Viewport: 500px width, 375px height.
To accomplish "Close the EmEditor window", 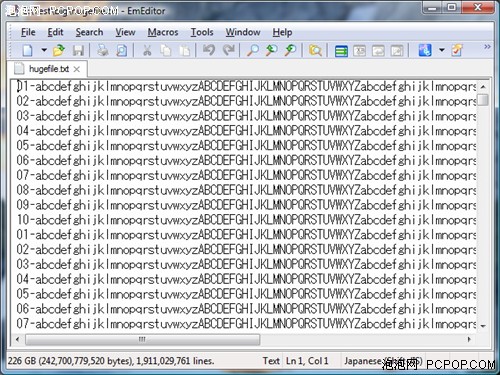I will pyautogui.click(x=478, y=7).
